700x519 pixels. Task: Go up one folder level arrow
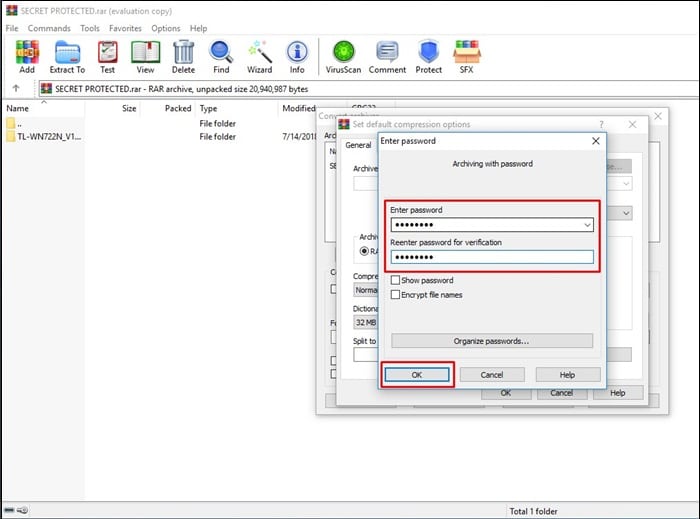16,88
